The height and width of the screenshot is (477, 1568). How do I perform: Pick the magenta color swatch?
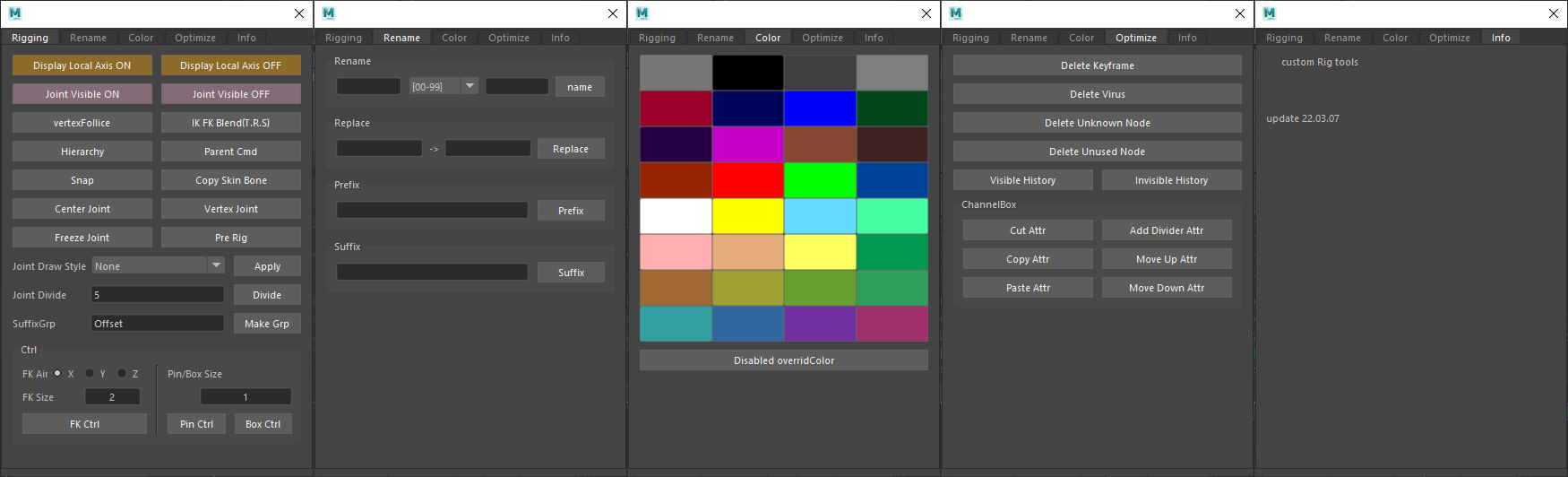pyautogui.click(x=748, y=144)
